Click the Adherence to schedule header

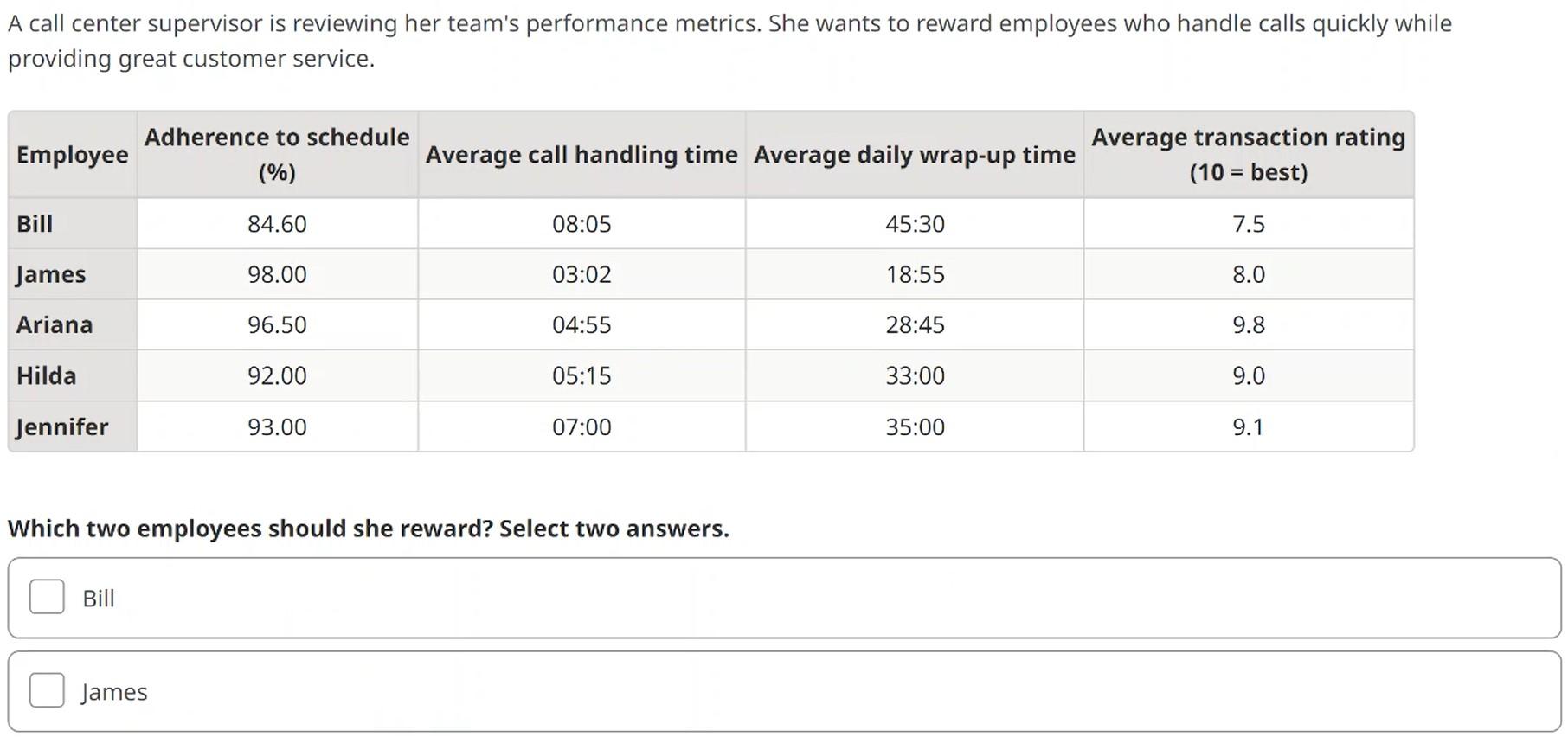click(276, 154)
